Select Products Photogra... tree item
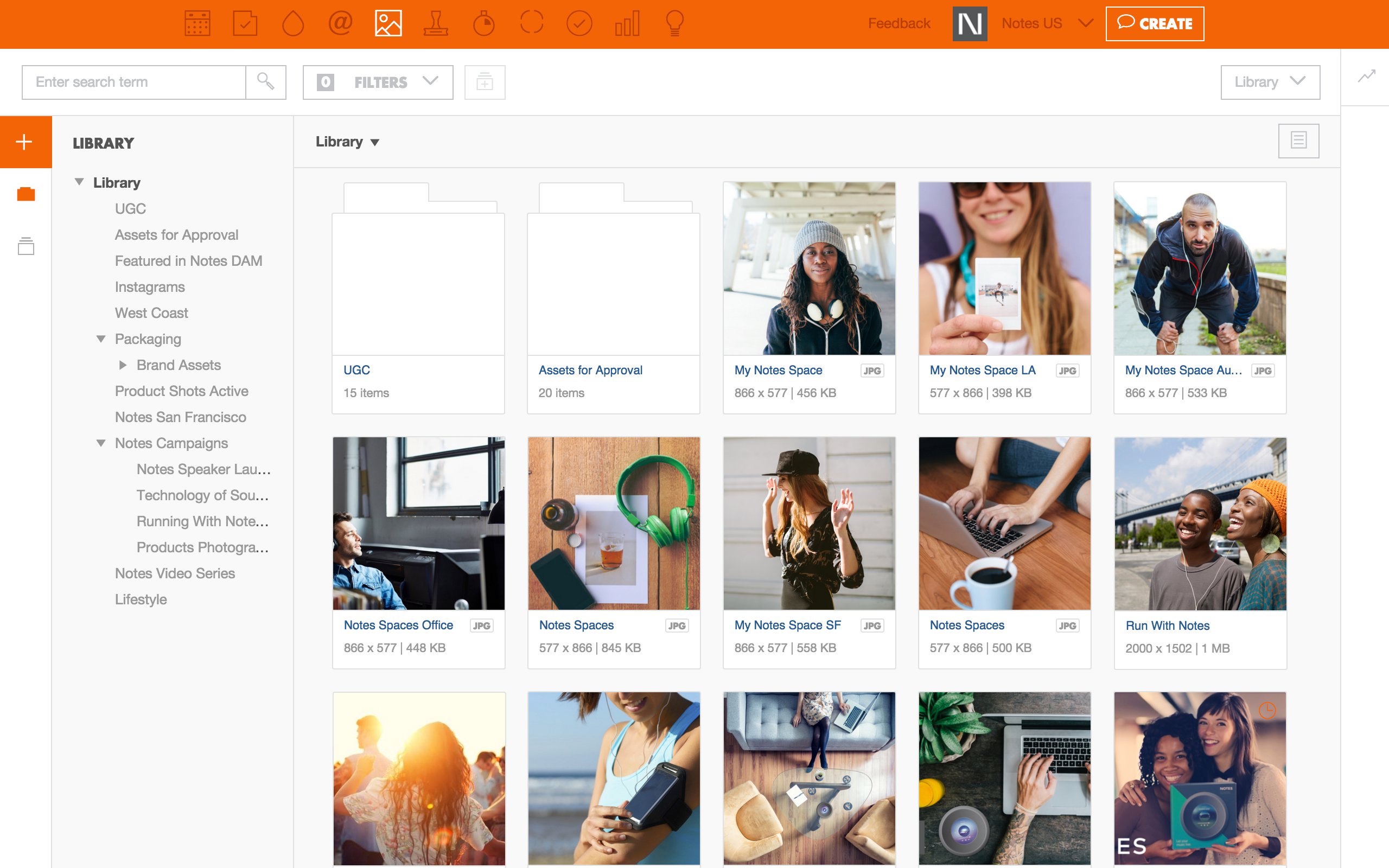 [202, 547]
